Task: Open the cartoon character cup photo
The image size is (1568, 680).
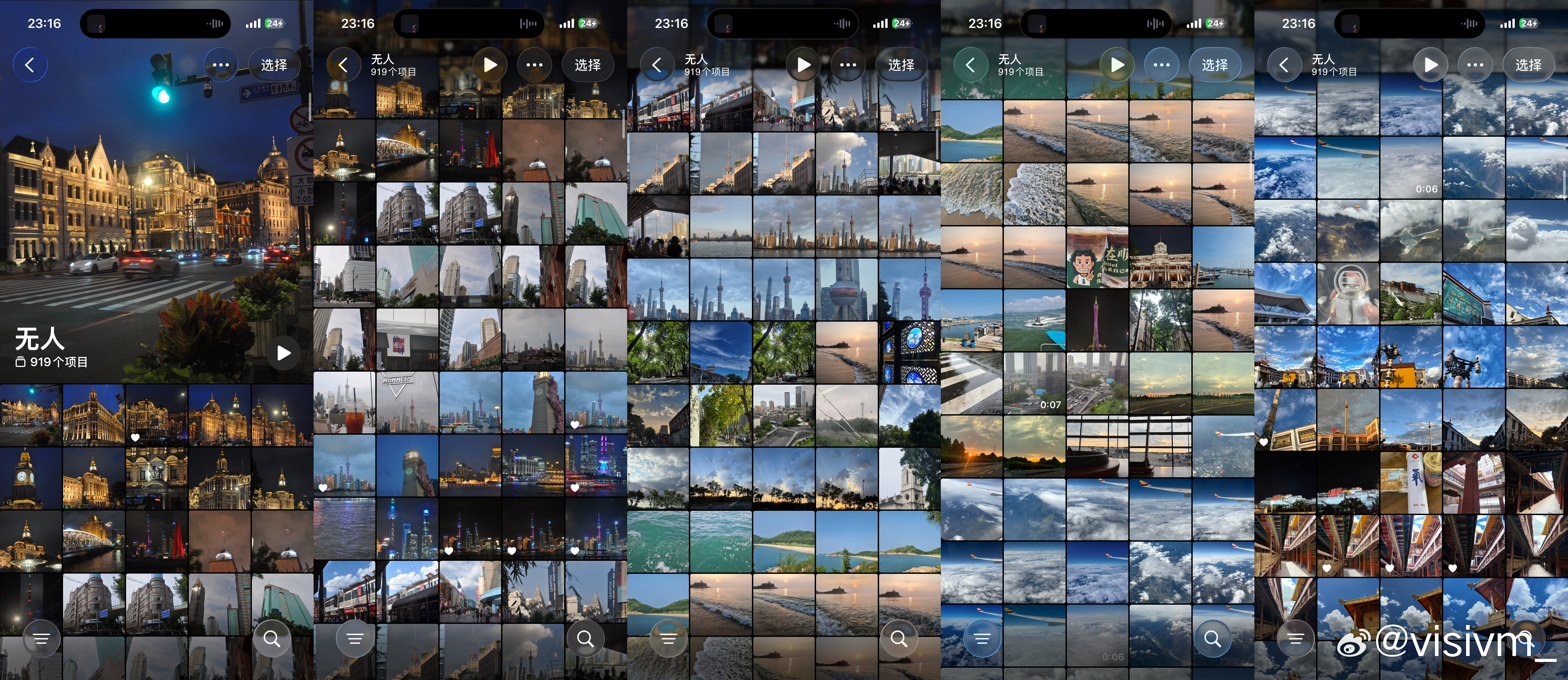Action: (1097, 258)
